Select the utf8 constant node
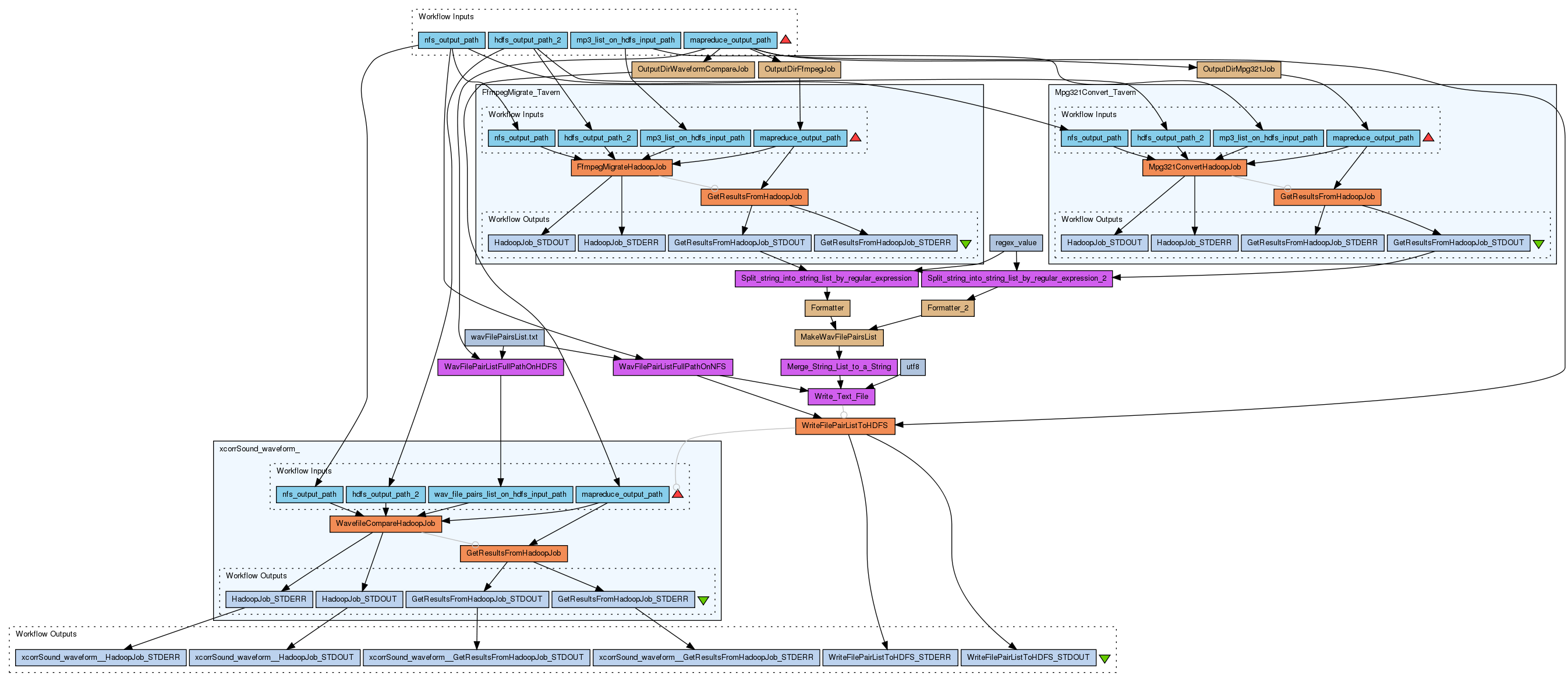Image resolution: width=1568 pixels, height=682 pixels. 912,367
